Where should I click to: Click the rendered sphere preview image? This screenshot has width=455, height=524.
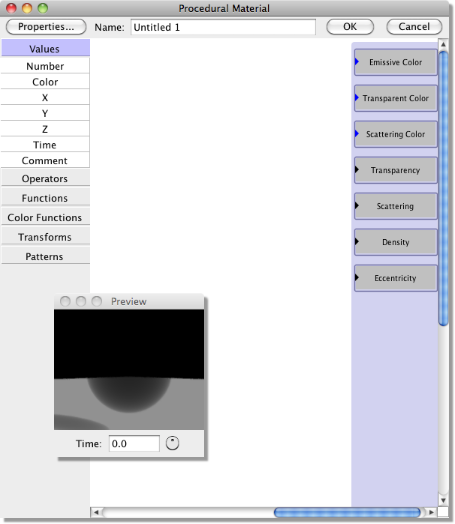click(x=129, y=369)
